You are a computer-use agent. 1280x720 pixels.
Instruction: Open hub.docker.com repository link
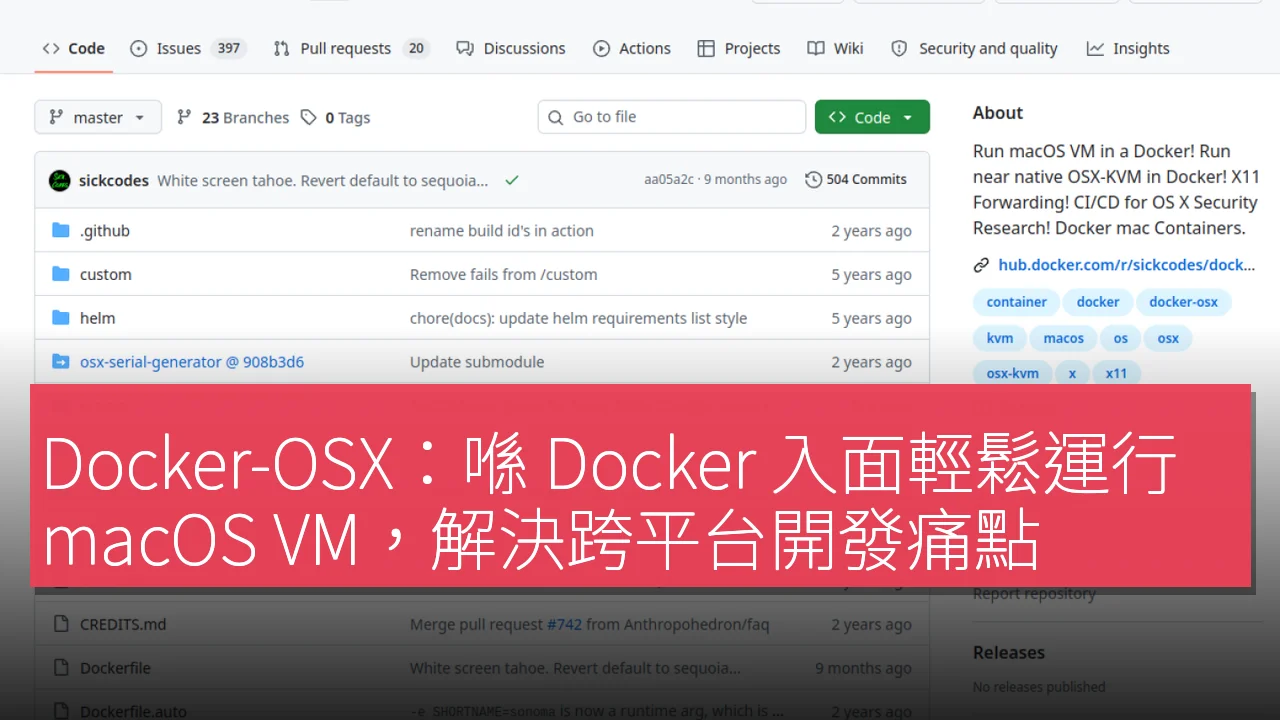[1126, 265]
